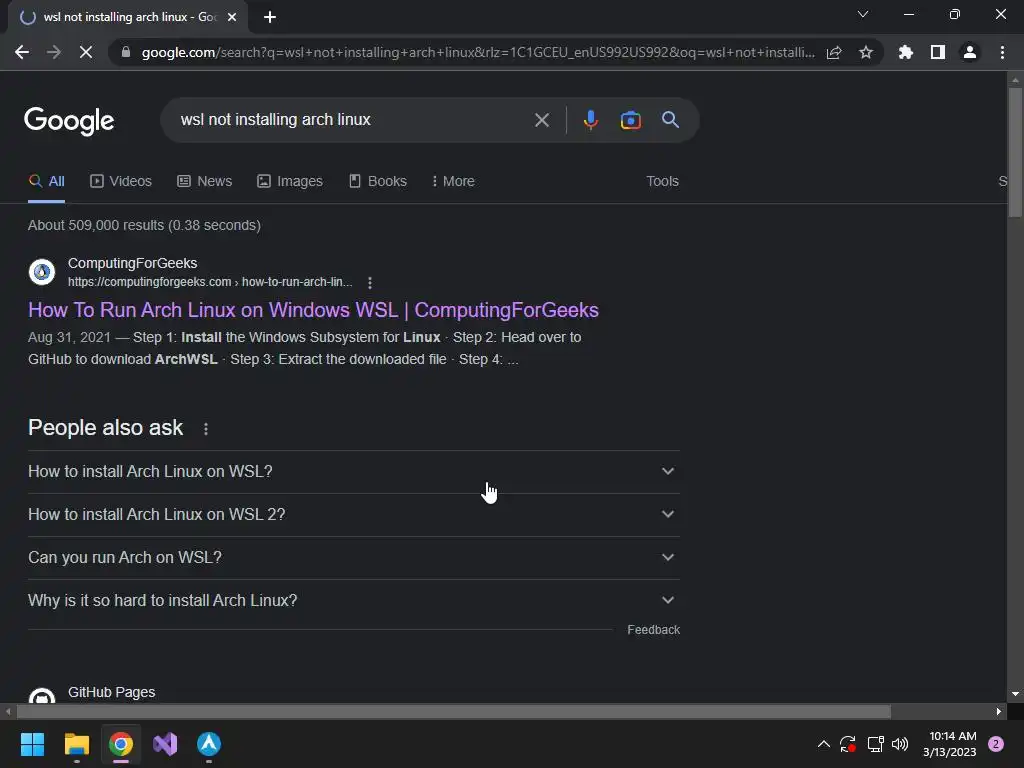
Task: Click the browser forward arrow
Action: pos(54,52)
